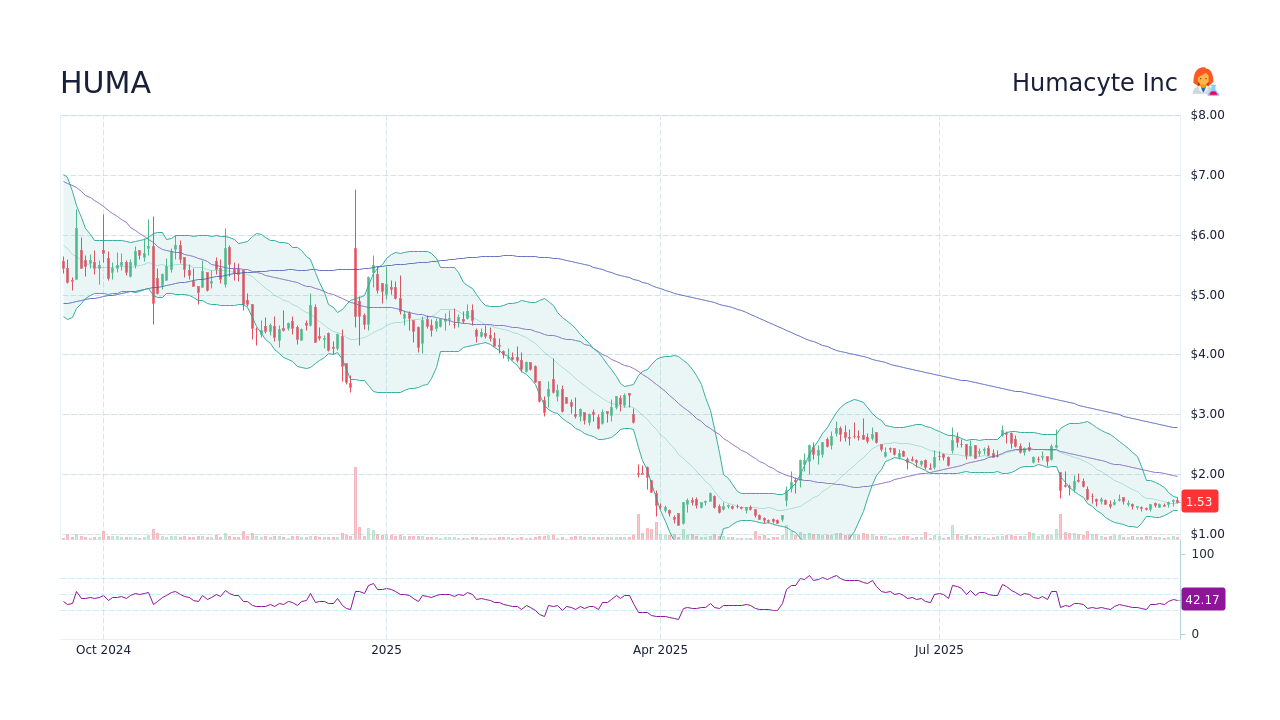
Task: Click the Oct 2024 date label
Action: pyautogui.click(x=104, y=649)
